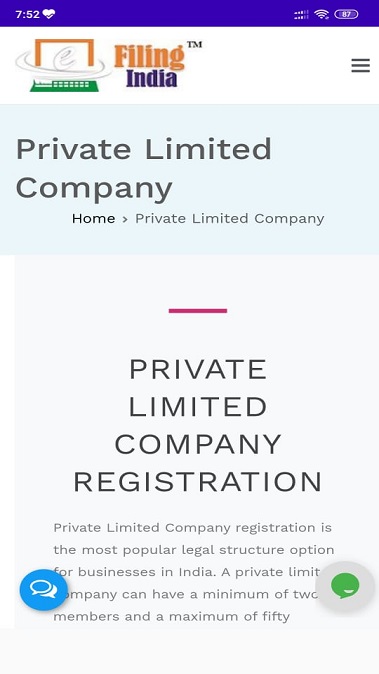Click the eFiling India logo
This screenshot has height=674, width=379.
[108, 65]
